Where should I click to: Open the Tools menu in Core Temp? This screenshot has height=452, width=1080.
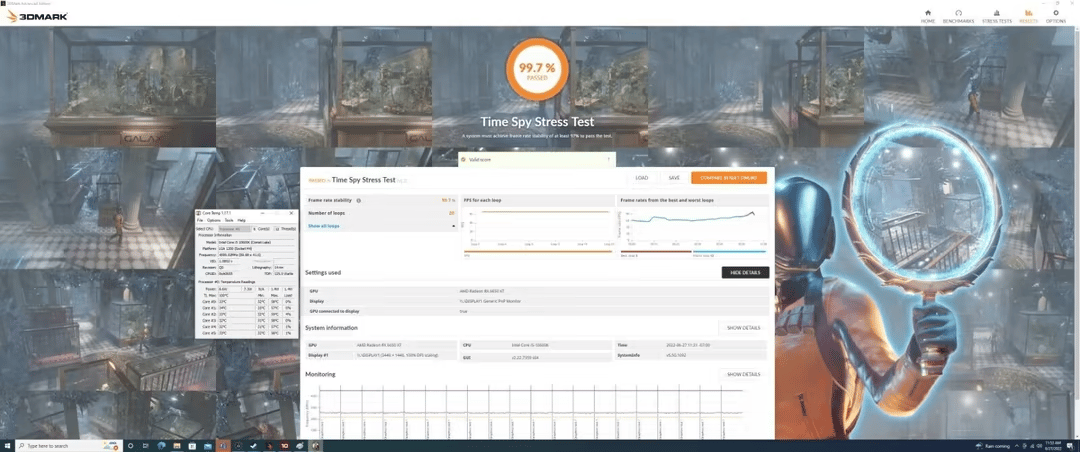(x=229, y=220)
